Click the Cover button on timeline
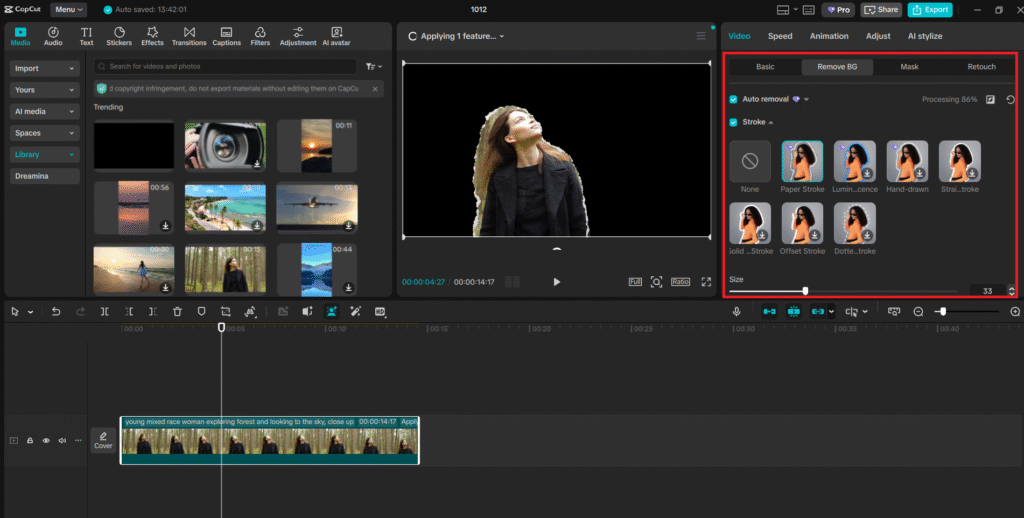The height and width of the screenshot is (518, 1024). click(103, 440)
